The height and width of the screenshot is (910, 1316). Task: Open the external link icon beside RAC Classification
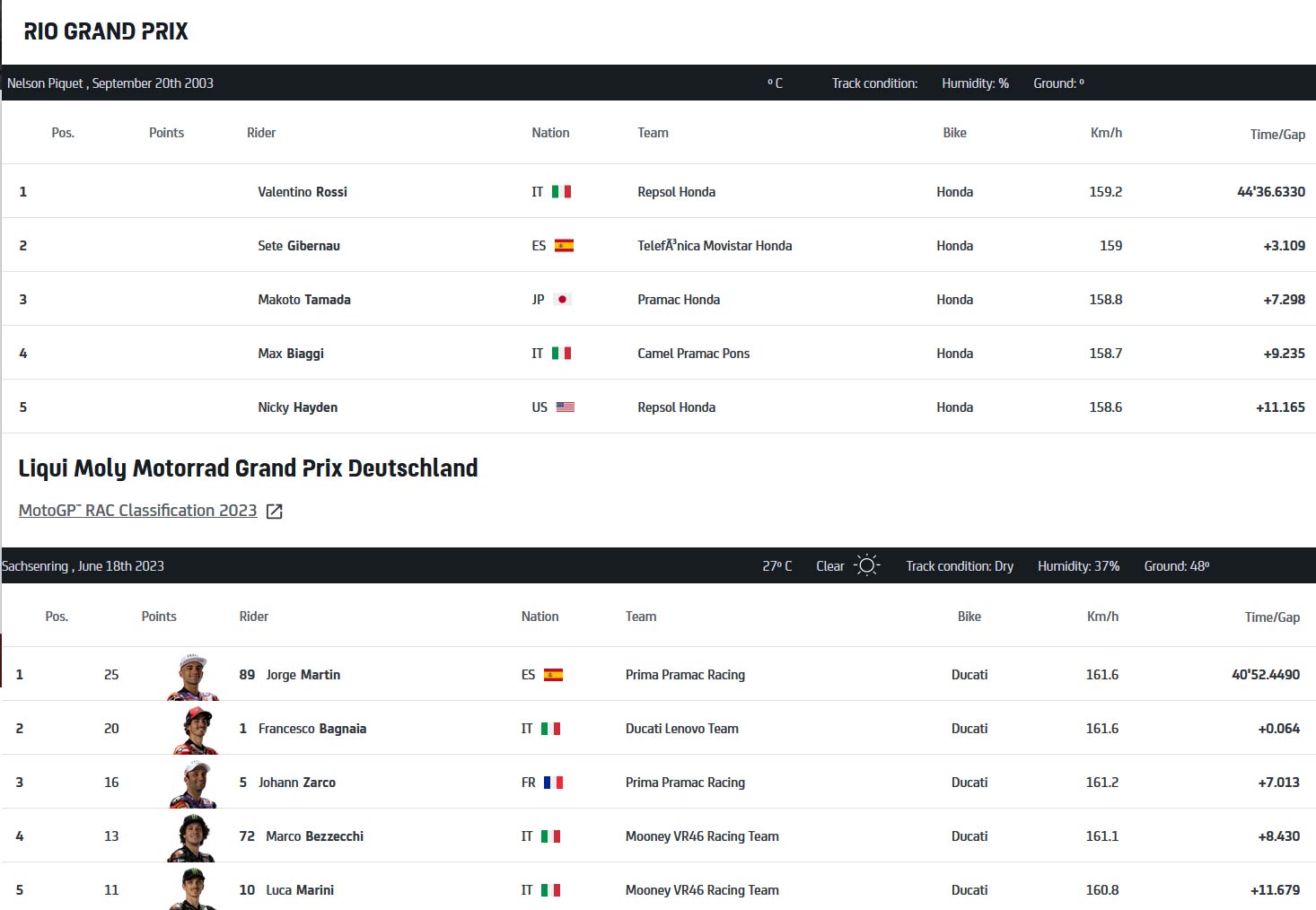click(275, 512)
